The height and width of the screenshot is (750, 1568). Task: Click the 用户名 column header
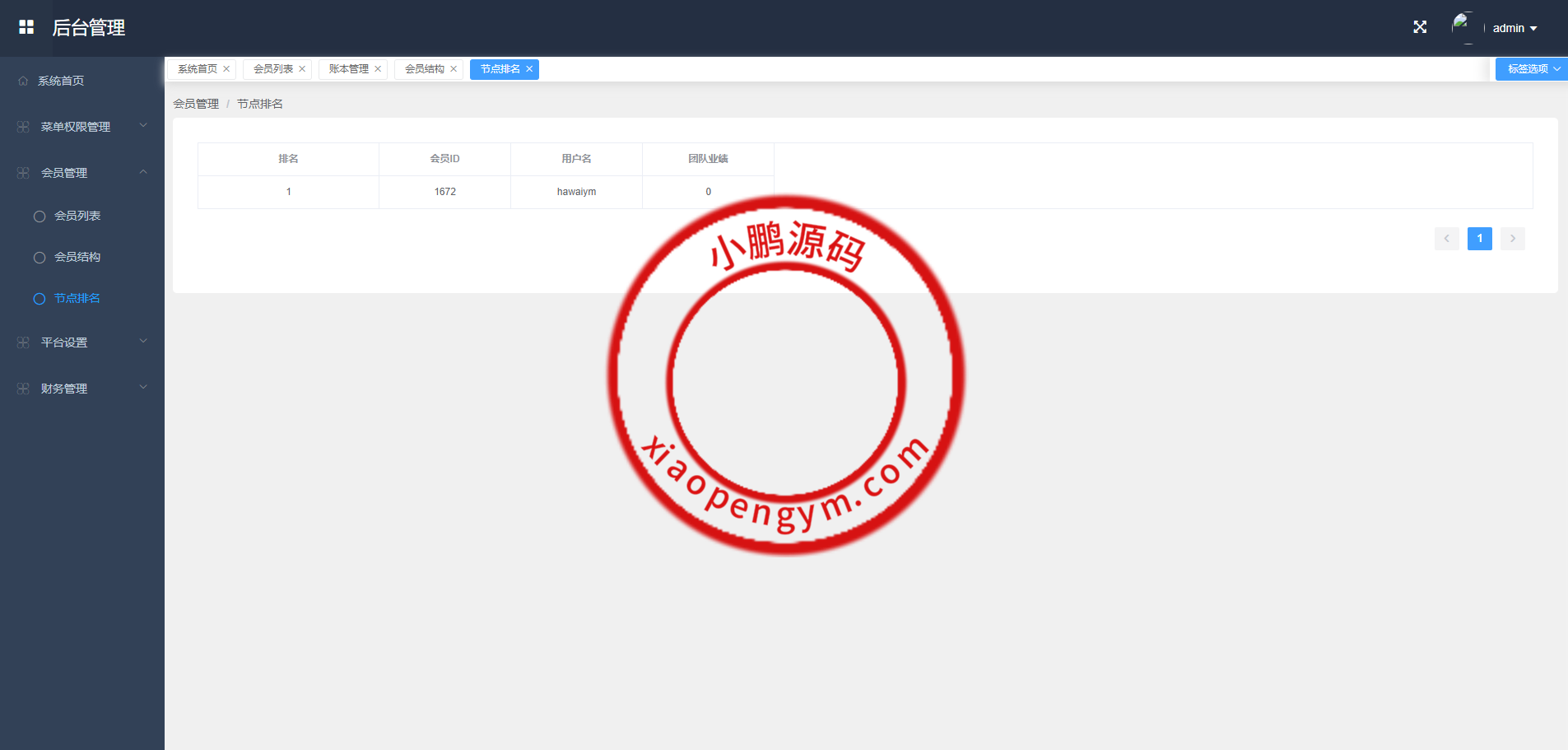coord(576,159)
